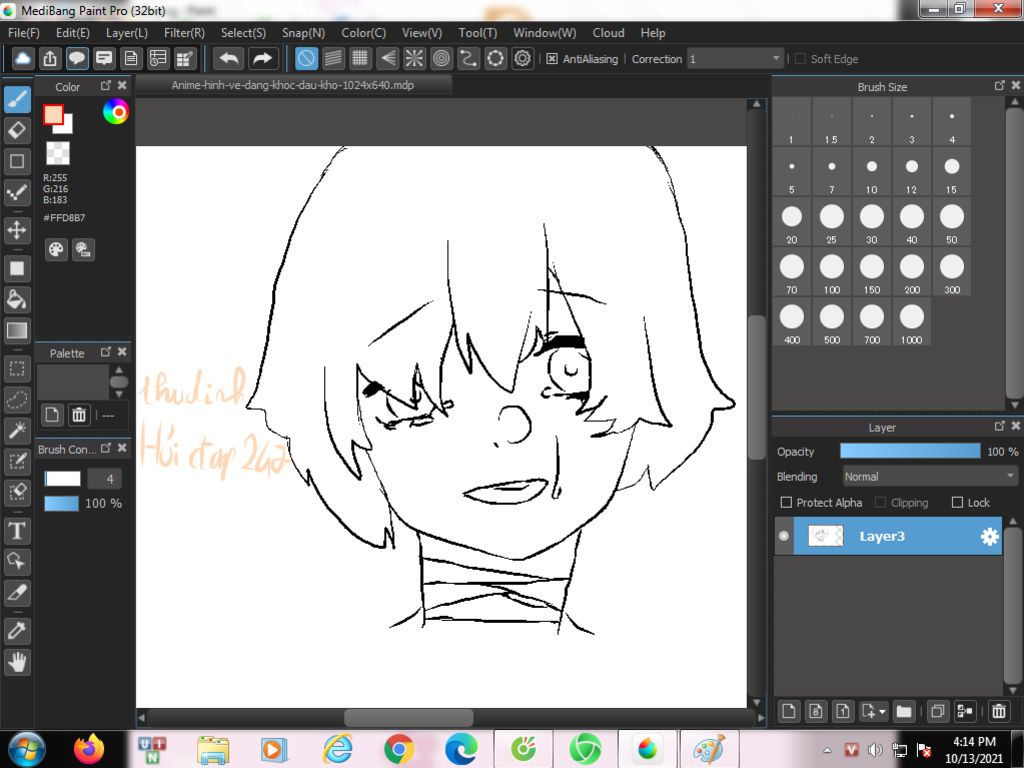
Task: Turn snap off in toolbar
Action: [306, 59]
